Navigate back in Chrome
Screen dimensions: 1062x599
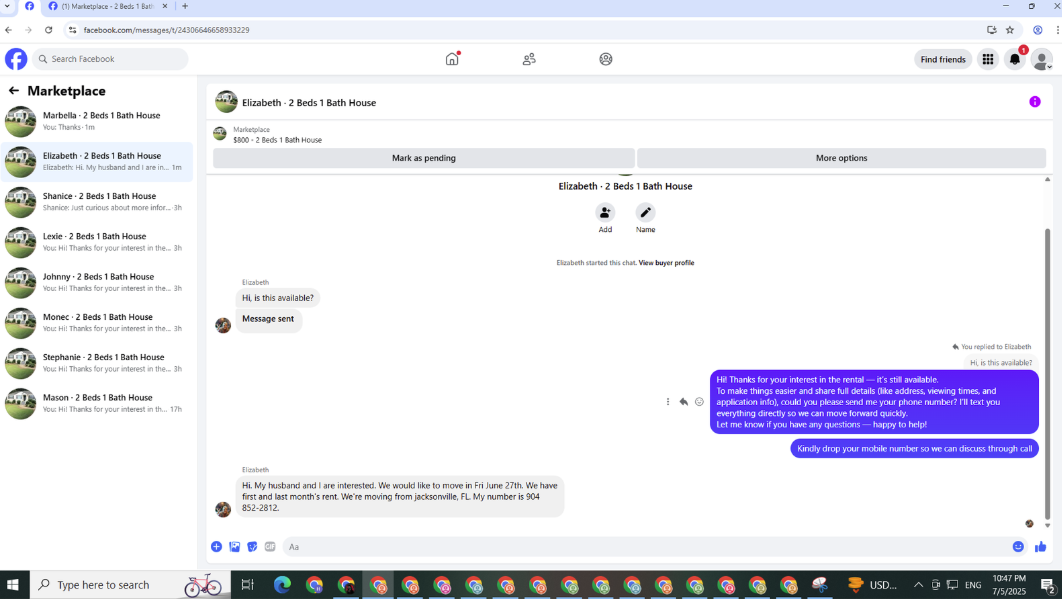click(x=8, y=30)
